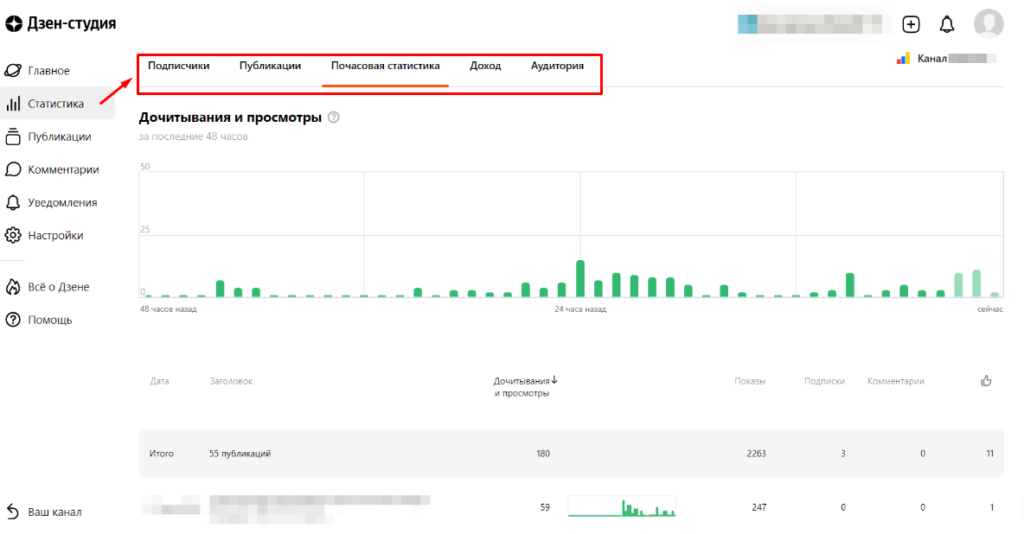Open Настройки in the sidebar

click(55, 236)
